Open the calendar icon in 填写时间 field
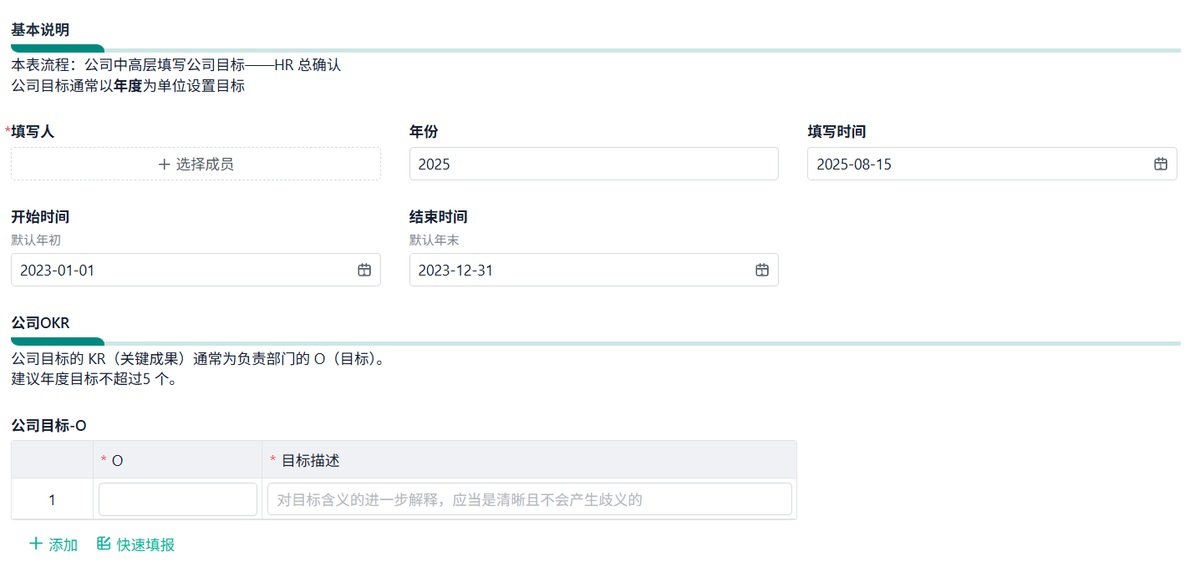 [1160, 164]
